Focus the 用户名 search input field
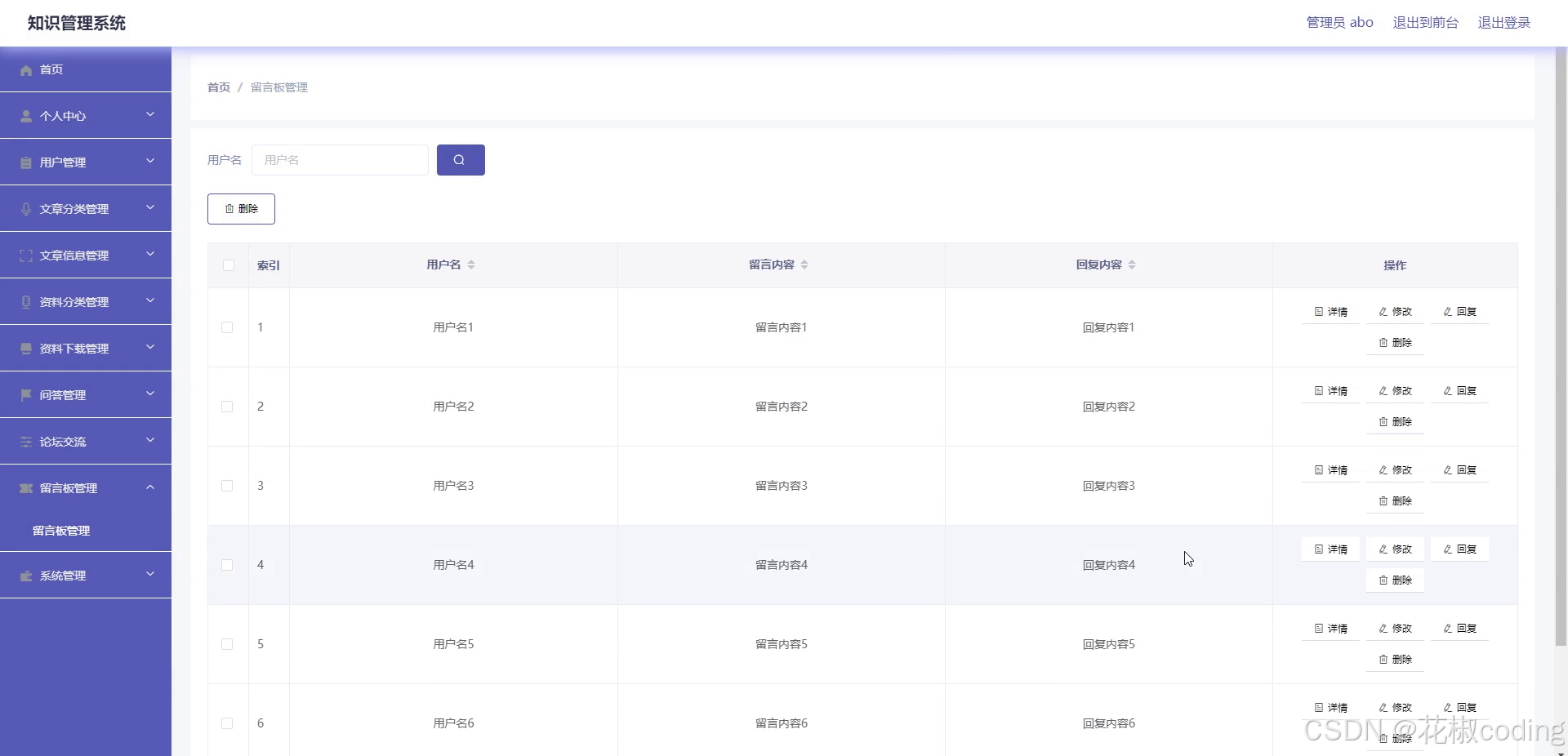 coord(340,160)
